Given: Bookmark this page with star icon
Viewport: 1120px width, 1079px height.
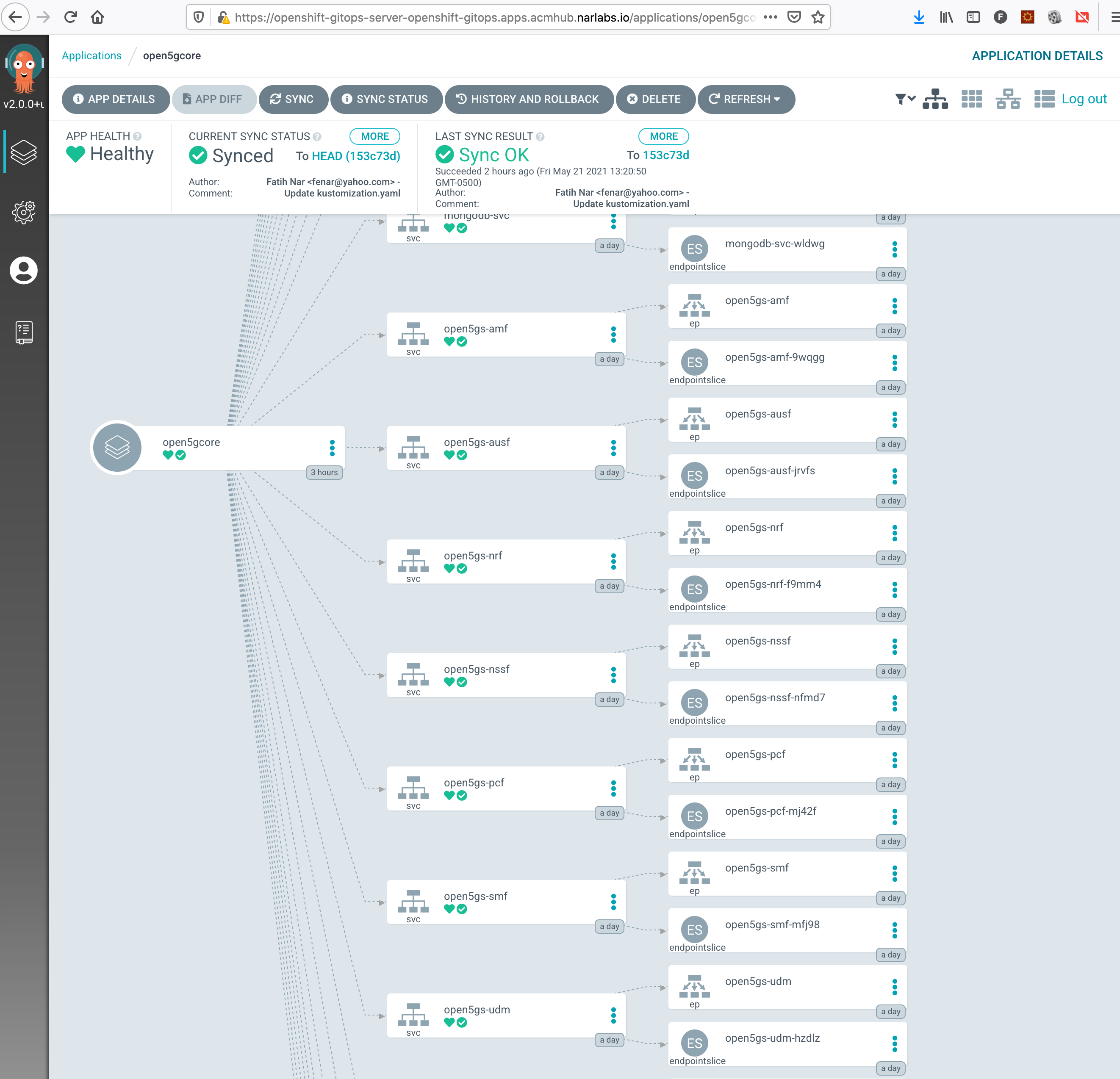Looking at the screenshot, I should [818, 17].
